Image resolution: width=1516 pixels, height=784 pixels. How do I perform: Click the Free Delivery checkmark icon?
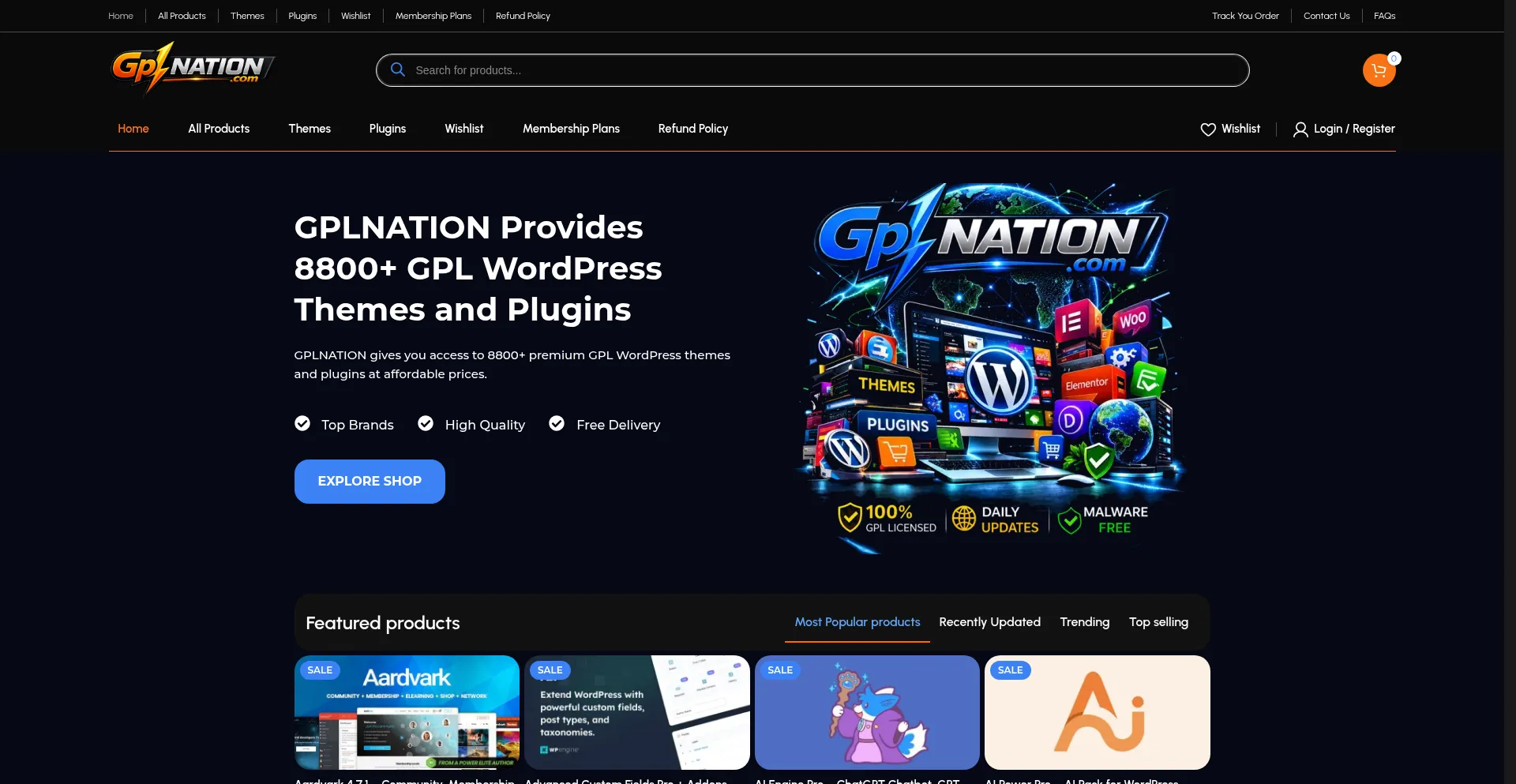click(557, 424)
